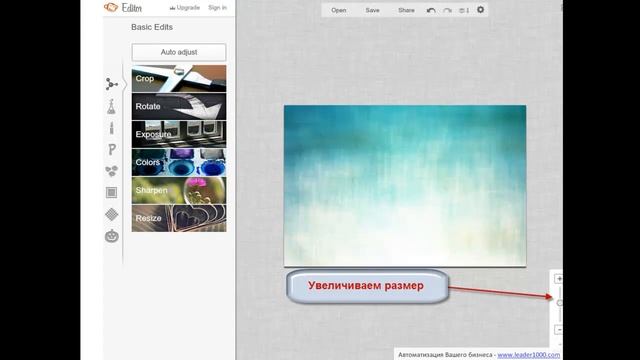This screenshot has width=640, height=360.
Task: Click the Auto adjust button
Action: 179,52
